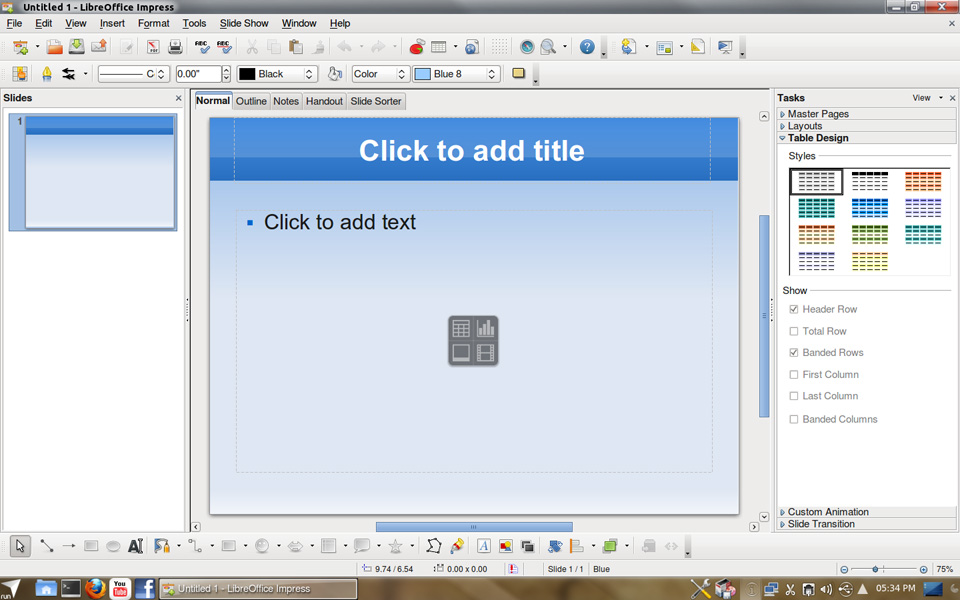Screen dimensions: 960x600
Task: Click Export as PDF icon
Action: tap(153, 47)
